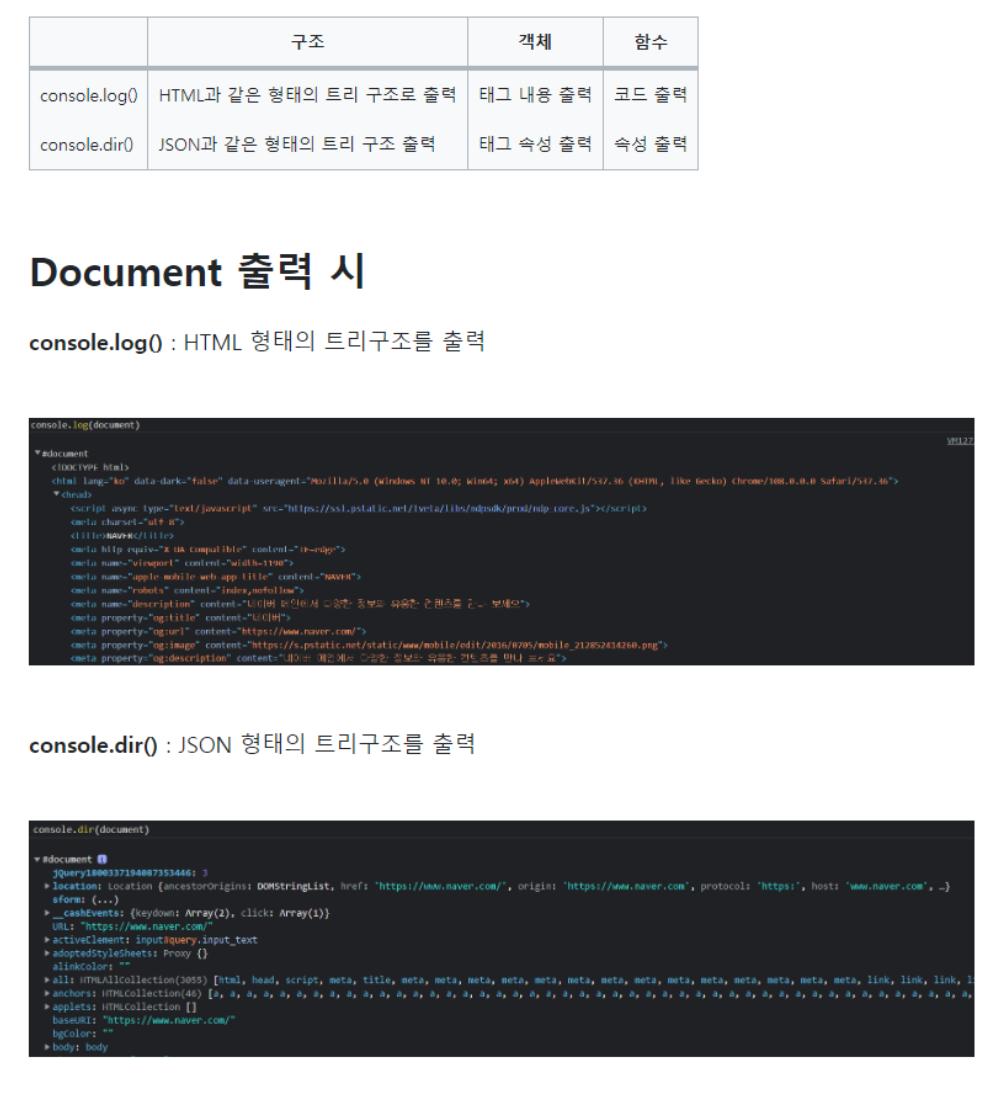Expand the anchors HTMLCollection row

tap(47, 993)
